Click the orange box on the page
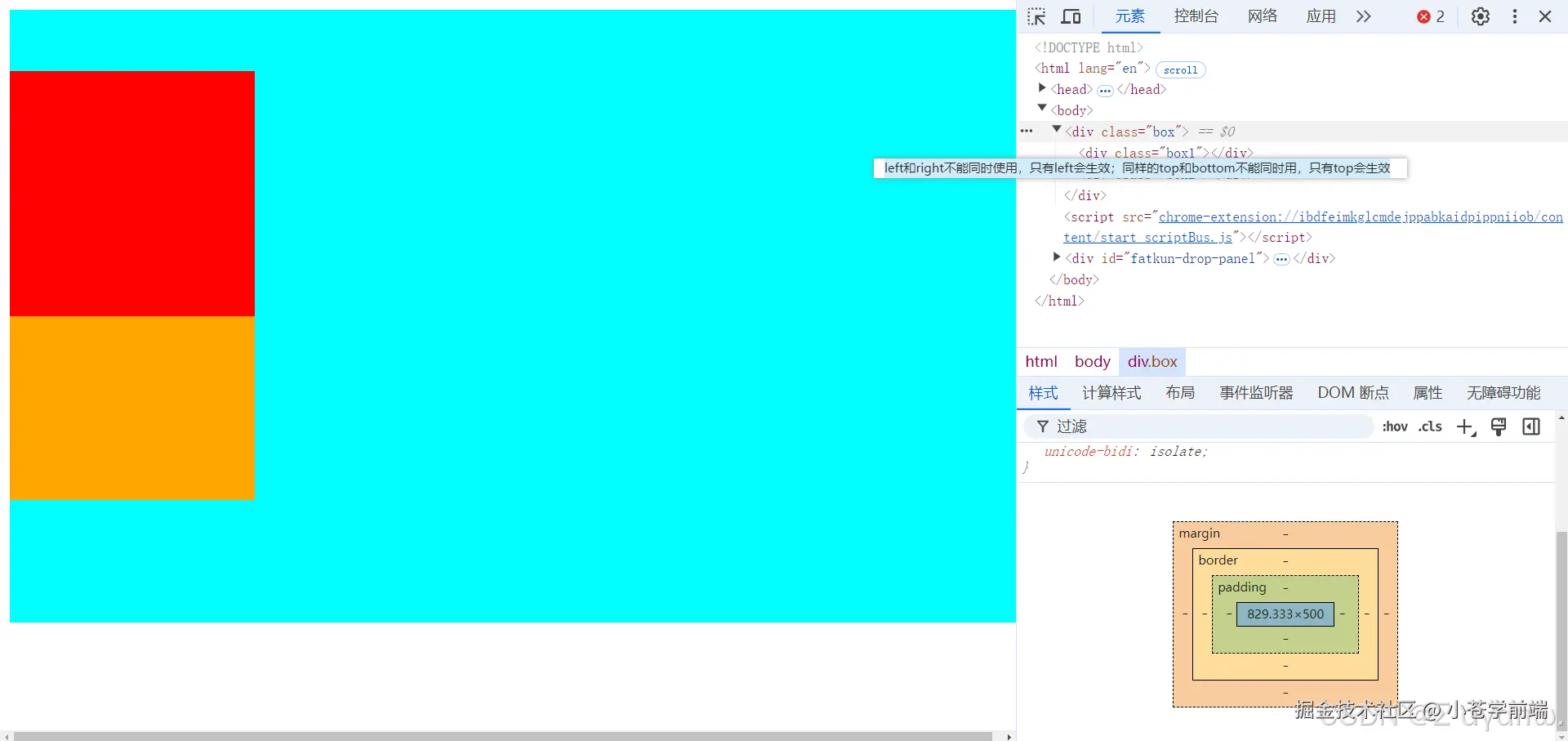This screenshot has height=741, width=1568. (x=132, y=408)
